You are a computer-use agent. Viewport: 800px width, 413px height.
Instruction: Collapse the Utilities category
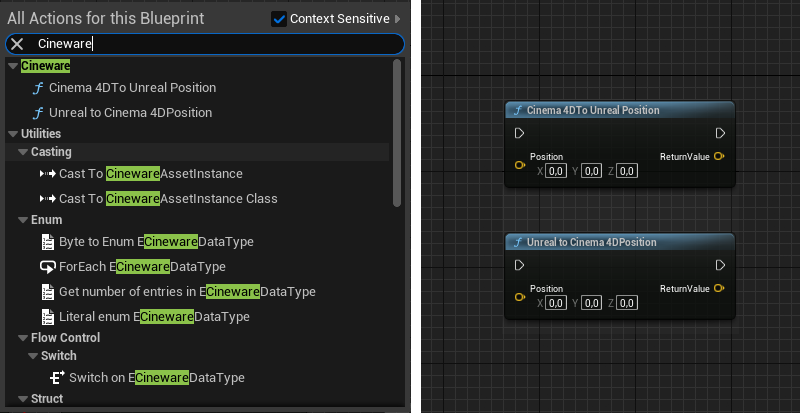(12, 133)
